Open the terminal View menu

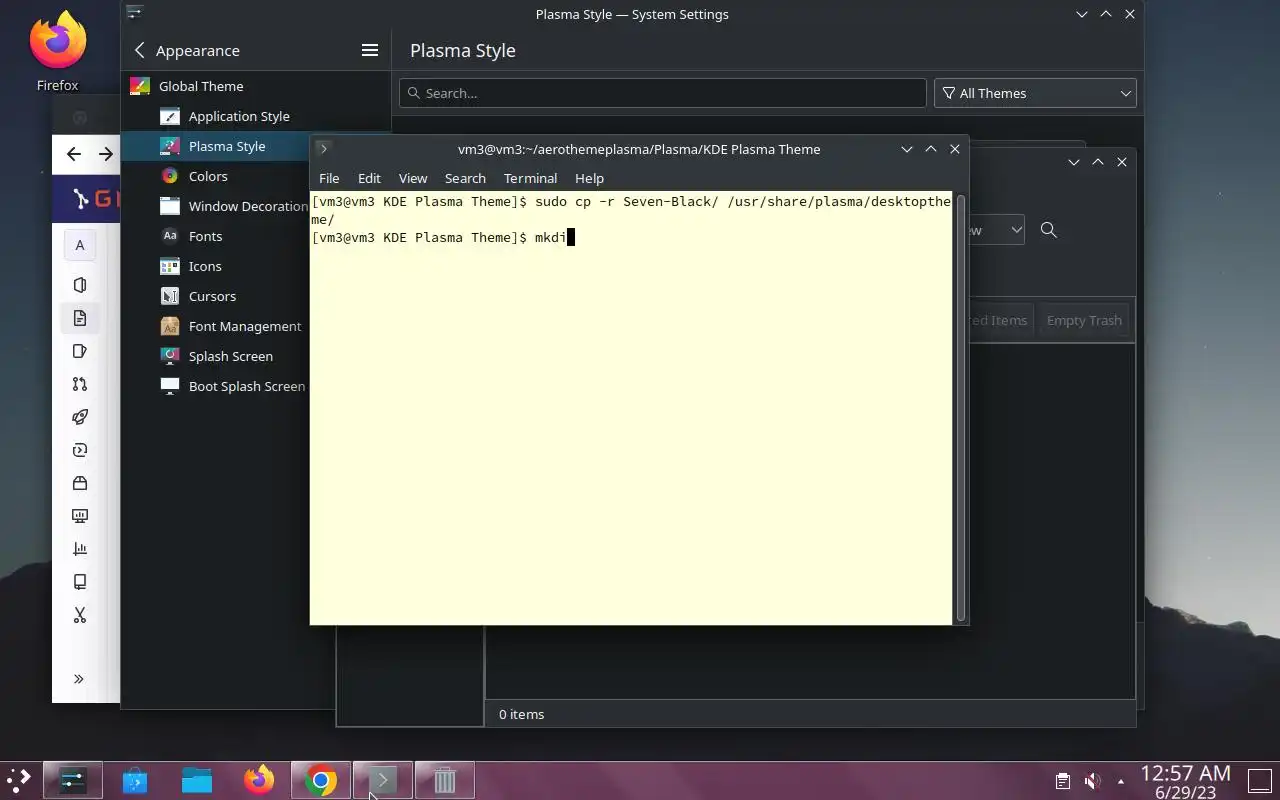[413, 178]
